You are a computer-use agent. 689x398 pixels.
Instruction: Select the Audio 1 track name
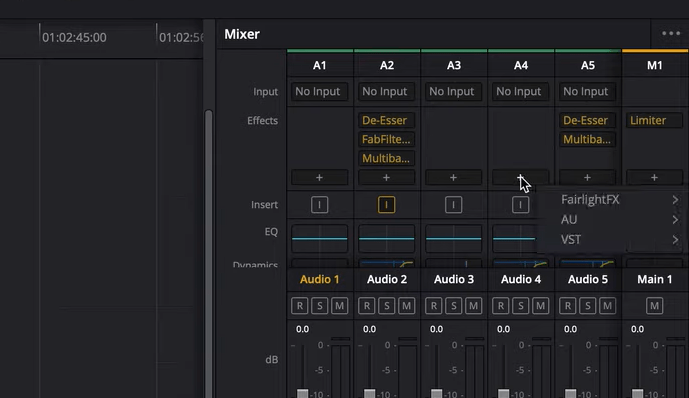coord(319,279)
